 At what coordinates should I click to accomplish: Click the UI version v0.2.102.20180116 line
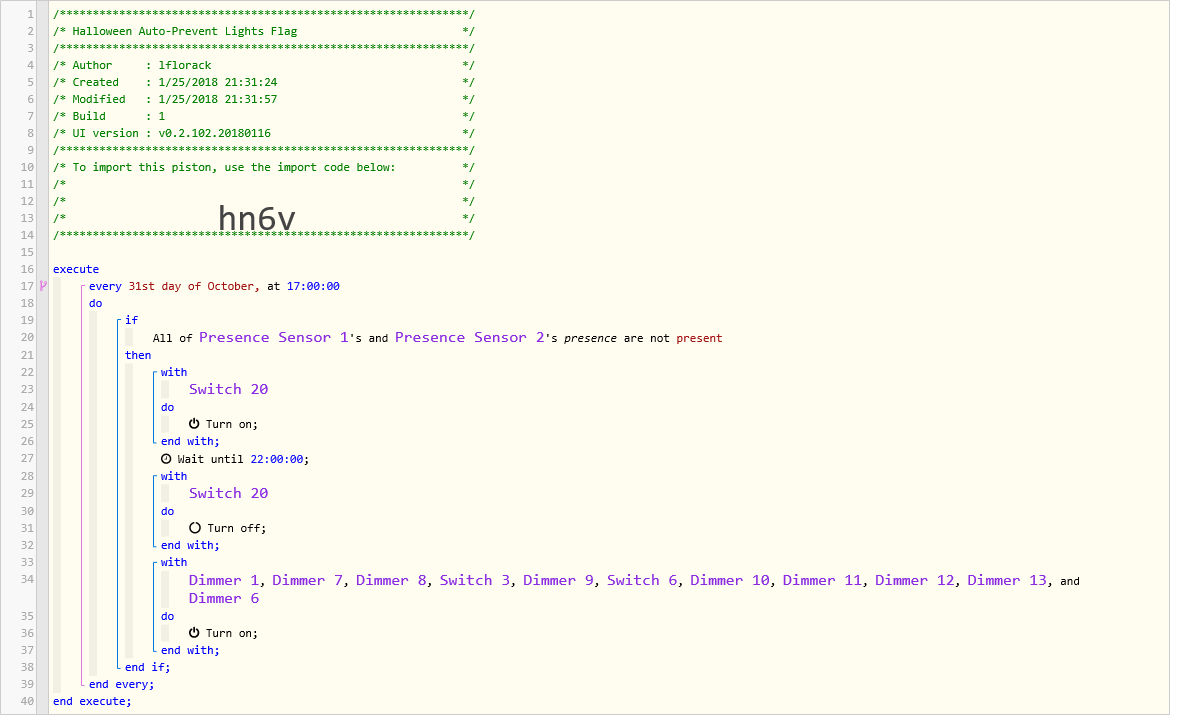tap(264, 134)
